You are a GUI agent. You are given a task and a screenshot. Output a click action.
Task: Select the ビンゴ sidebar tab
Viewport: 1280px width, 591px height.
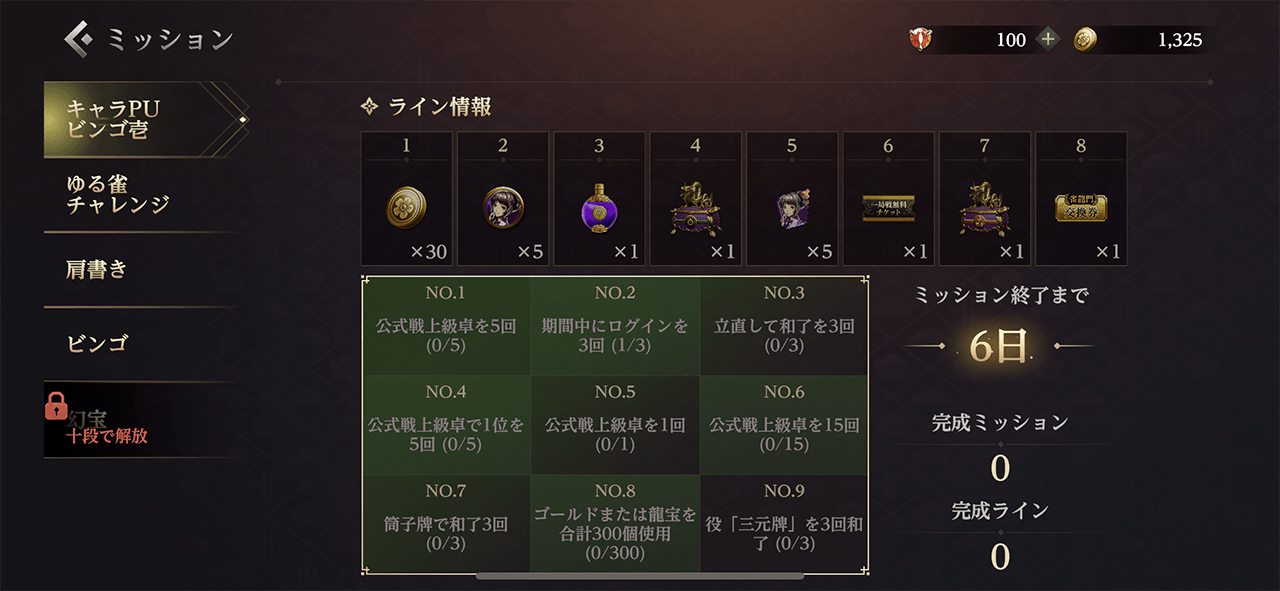[141, 344]
